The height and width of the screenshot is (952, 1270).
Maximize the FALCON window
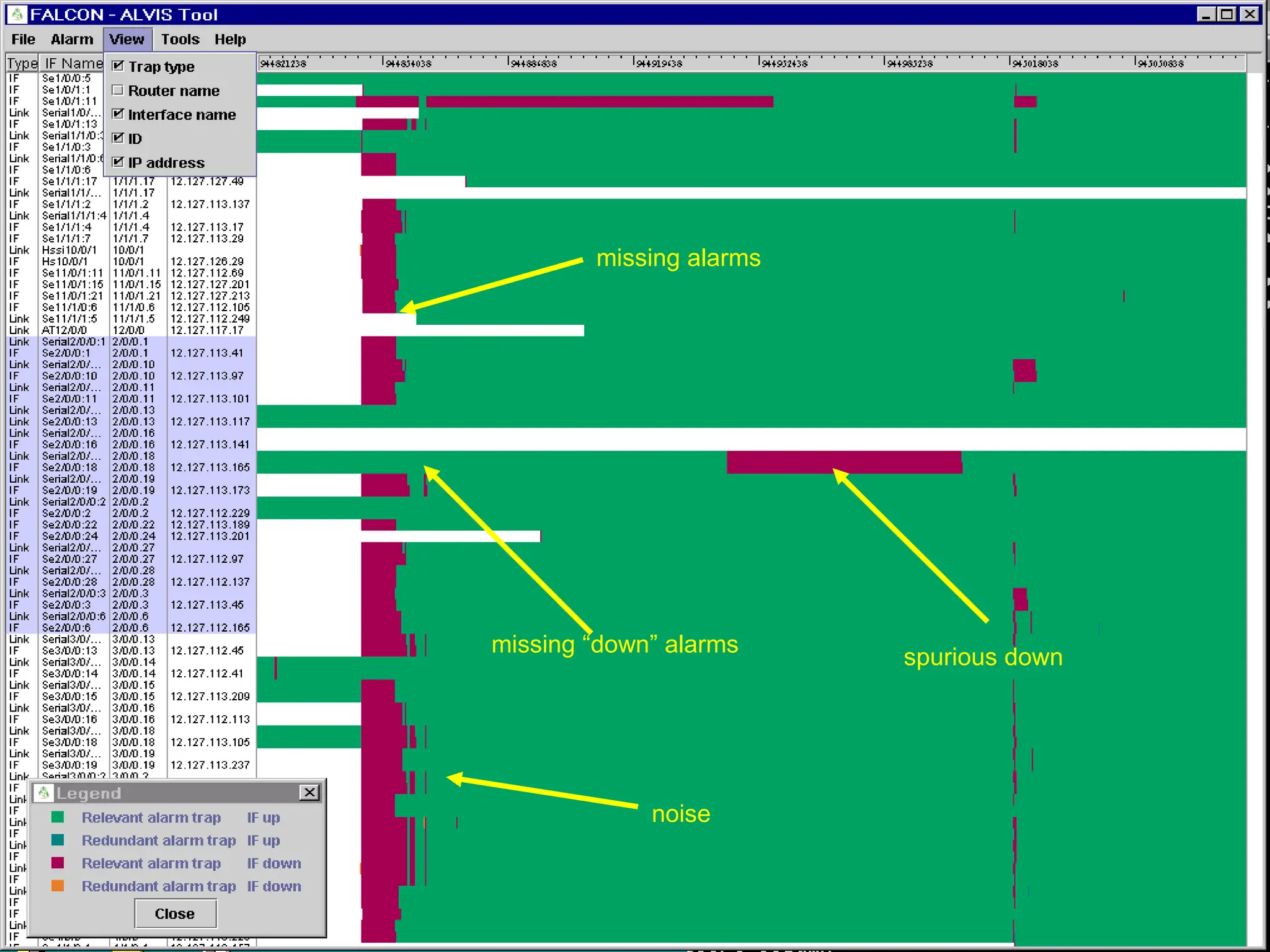tap(1227, 14)
